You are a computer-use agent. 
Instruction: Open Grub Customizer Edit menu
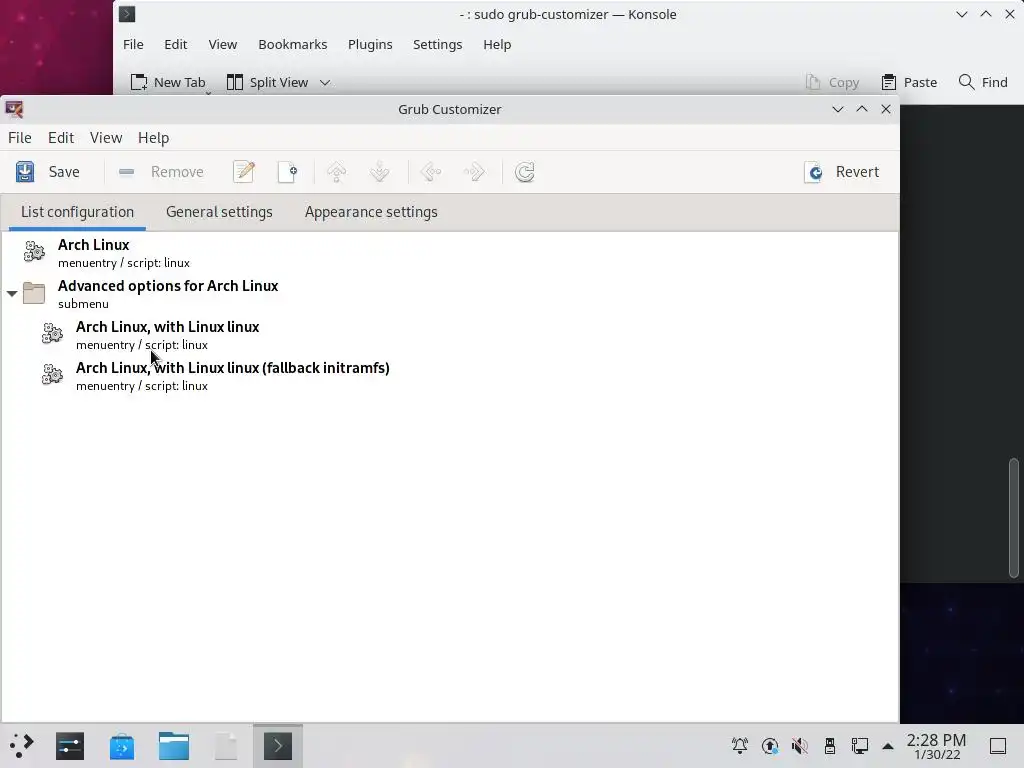click(61, 138)
